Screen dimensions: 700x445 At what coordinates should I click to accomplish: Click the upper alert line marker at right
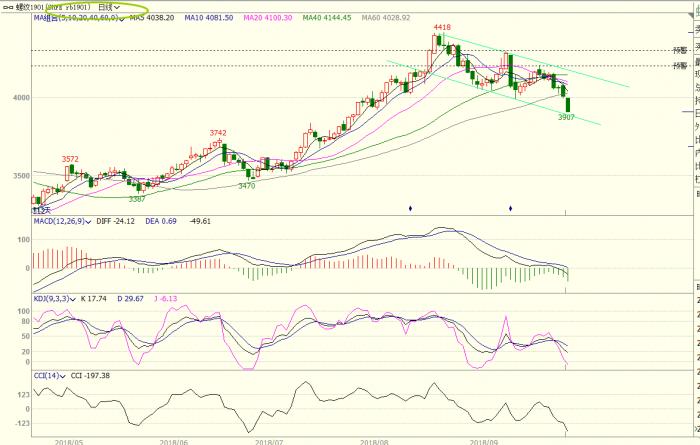[x=680, y=49]
